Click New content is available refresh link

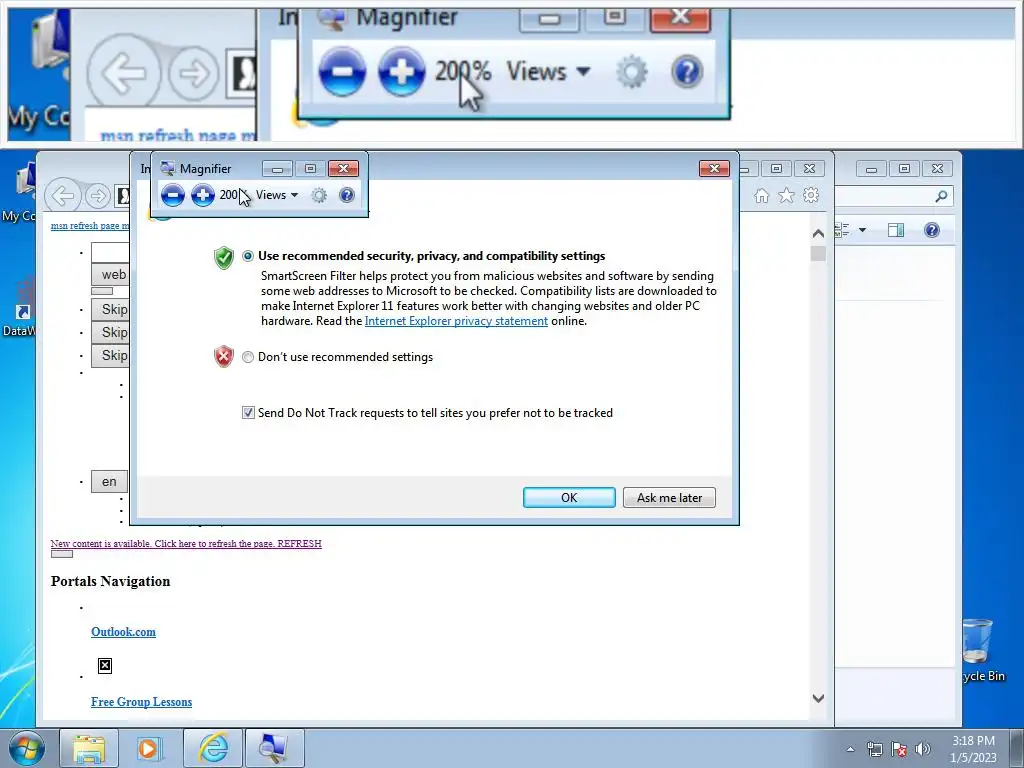tap(186, 543)
